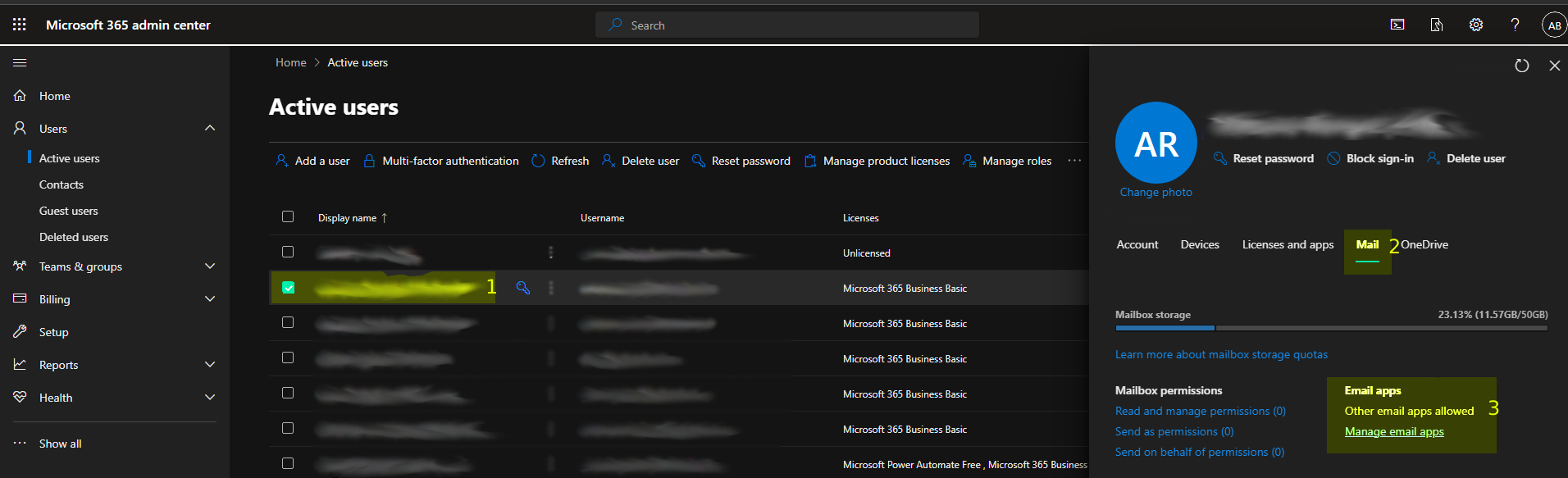The image size is (1568, 478).
Task: Open Contacts in the sidebar
Action: pyautogui.click(x=62, y=184)
